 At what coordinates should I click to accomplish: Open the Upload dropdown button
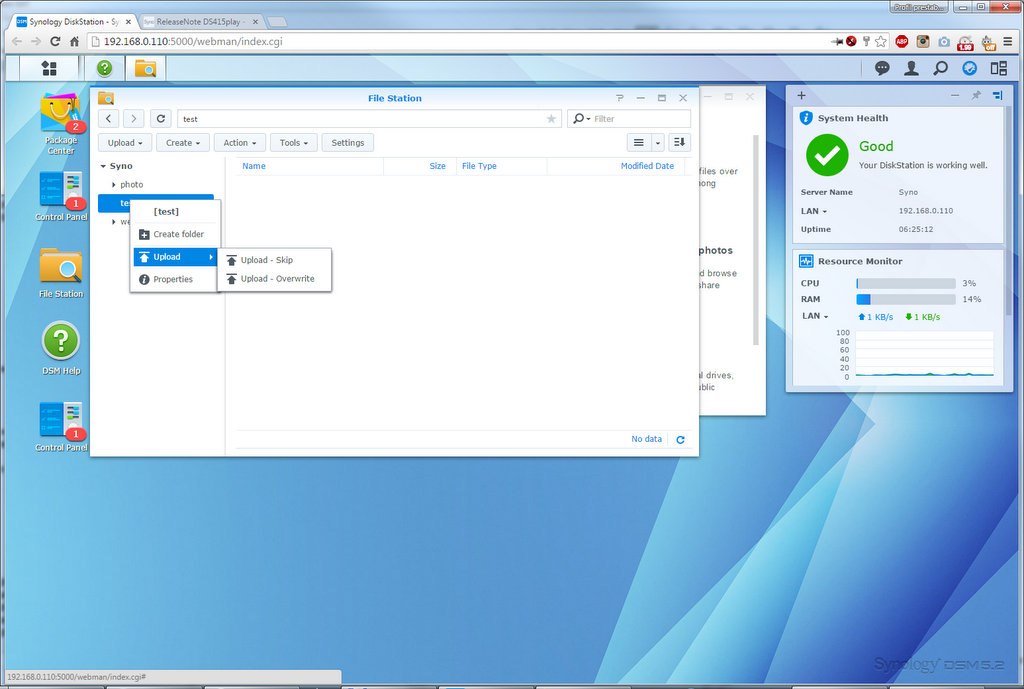pos(125,142)
